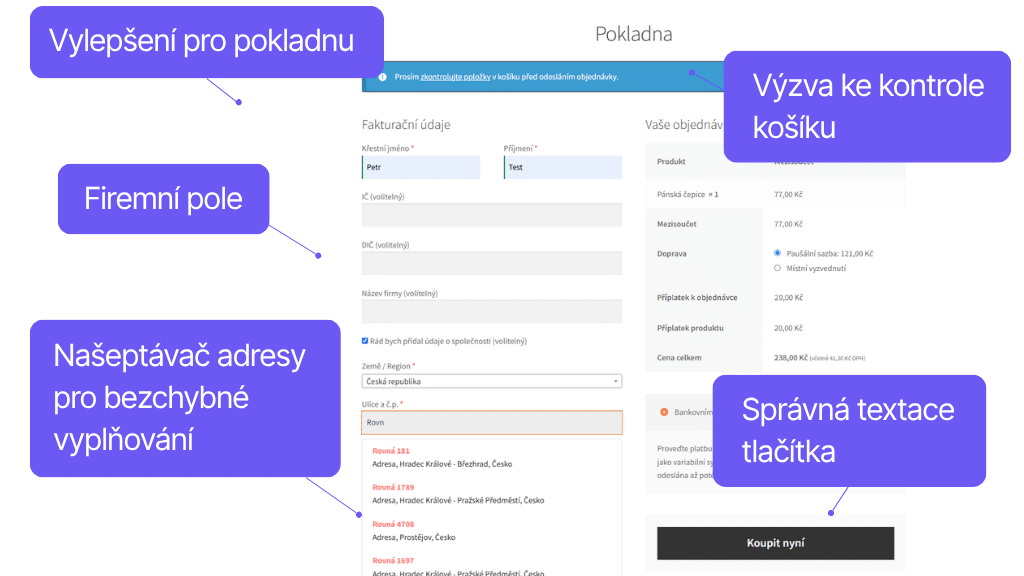
Task: Select the "Paušální sazba: 121,00 Kč" shipping option
Action: [x=776, y=253]
